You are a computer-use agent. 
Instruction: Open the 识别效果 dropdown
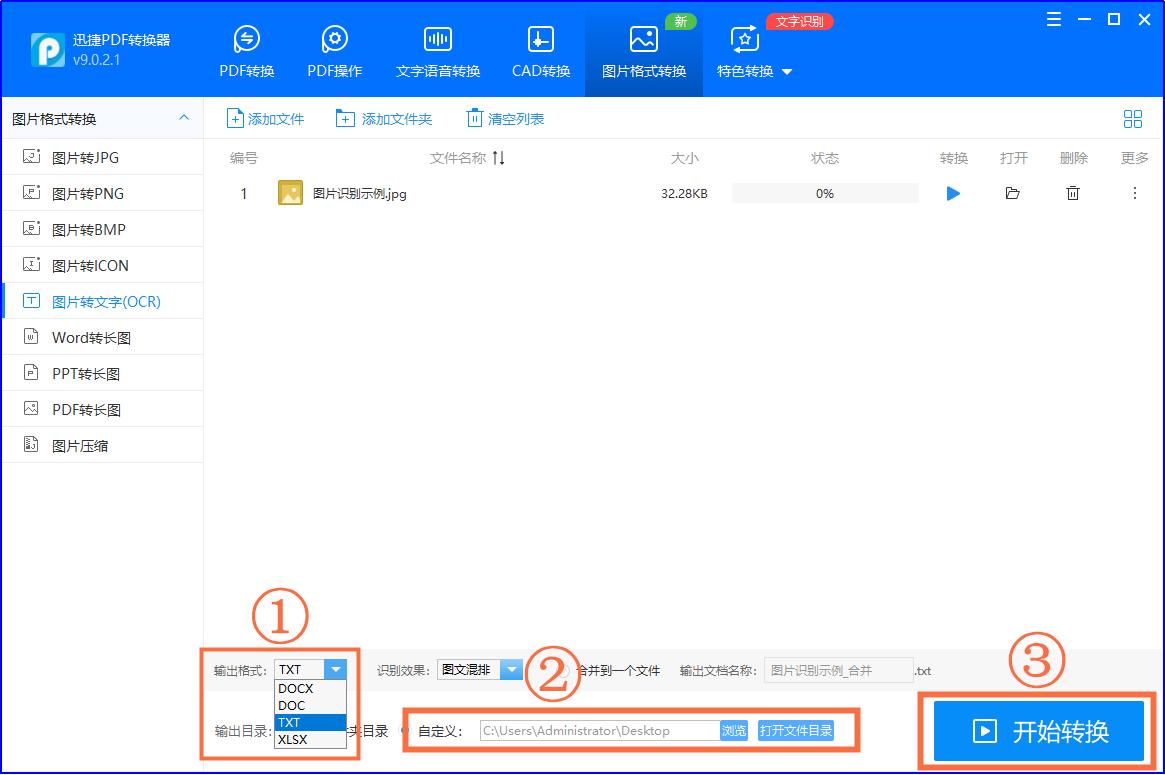(x=511, y=670)
